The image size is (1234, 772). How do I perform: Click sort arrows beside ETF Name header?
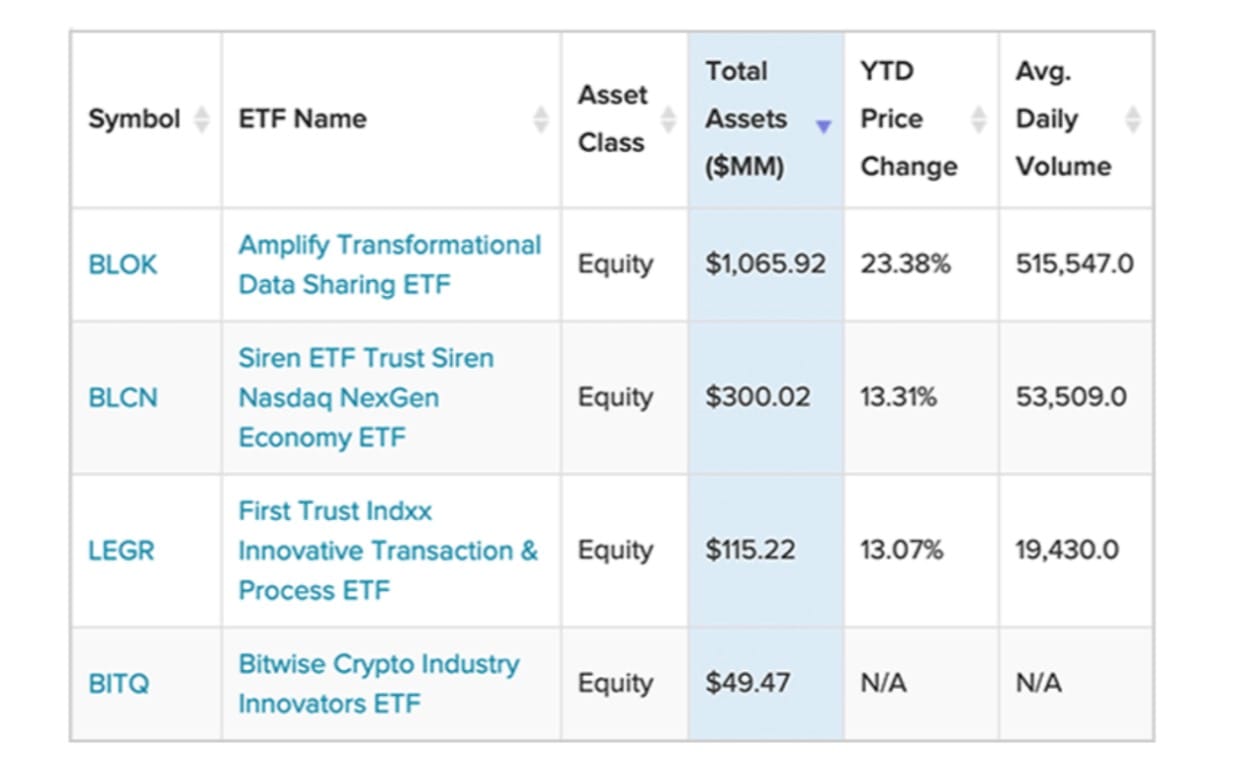tap(541, 120)
